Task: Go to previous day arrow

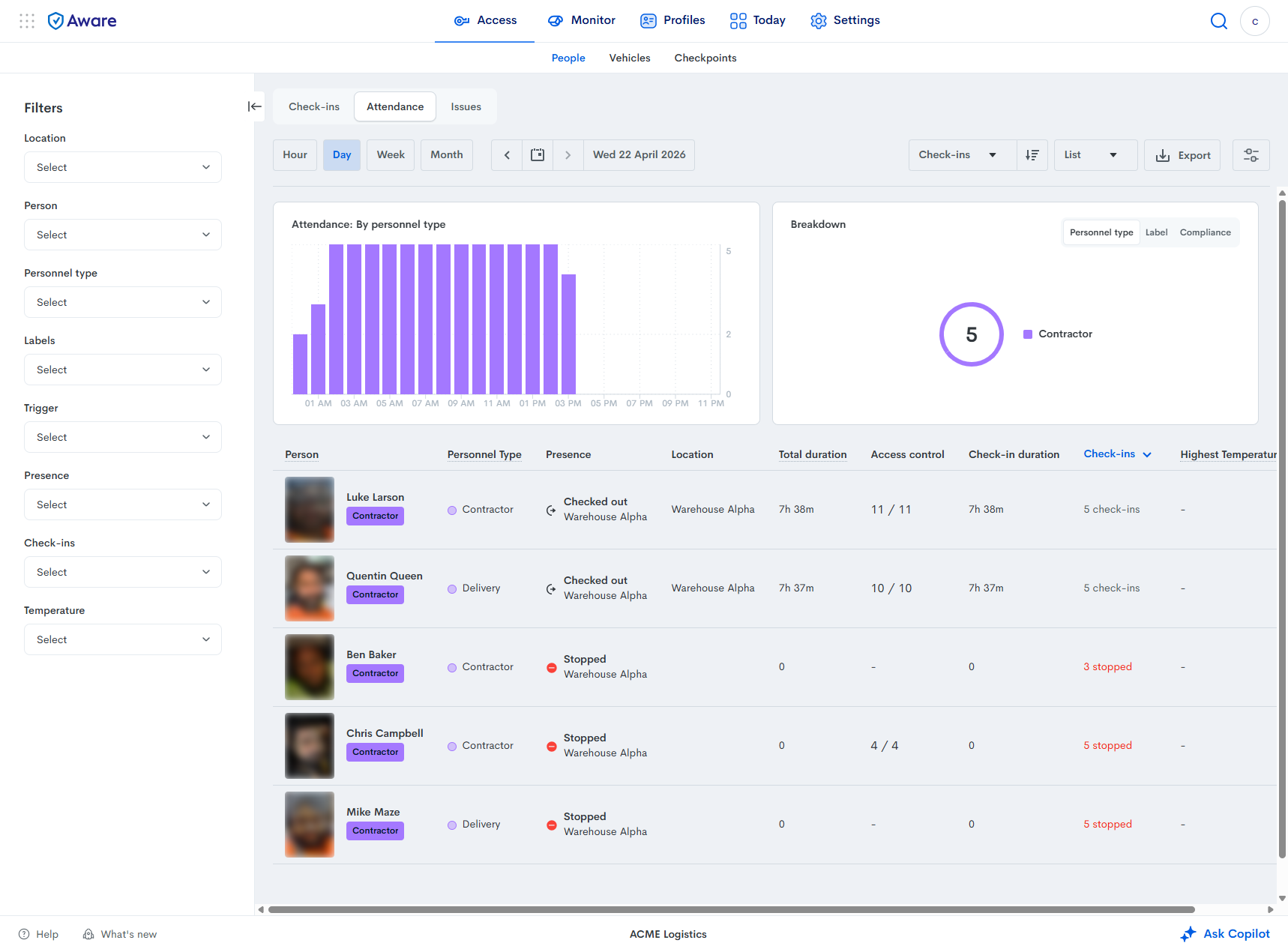Action: pyautogui.click(x=507, y=155)
